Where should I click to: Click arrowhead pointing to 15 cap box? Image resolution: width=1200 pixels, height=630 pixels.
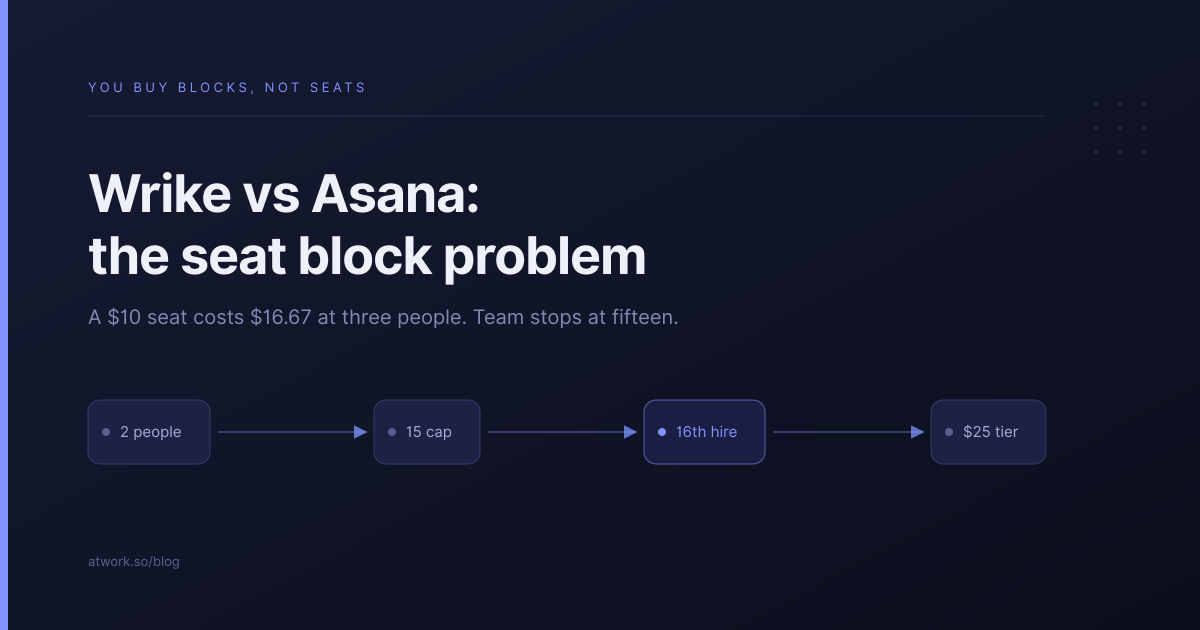(361, 432)
